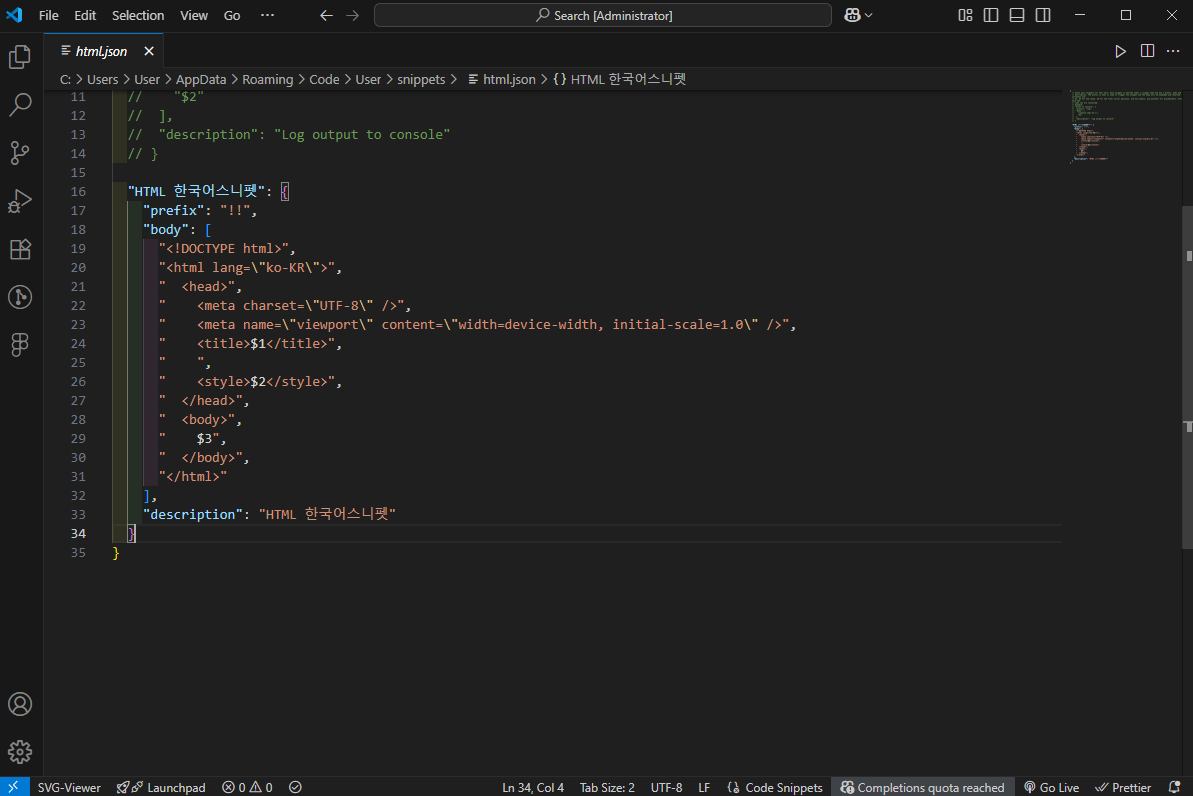Open the Extensions view
Screen dimensions: 1193x796
point(21,249)
